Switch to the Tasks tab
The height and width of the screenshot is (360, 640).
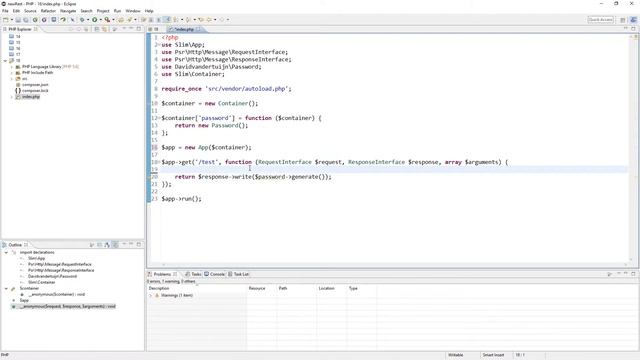[193, 274]
